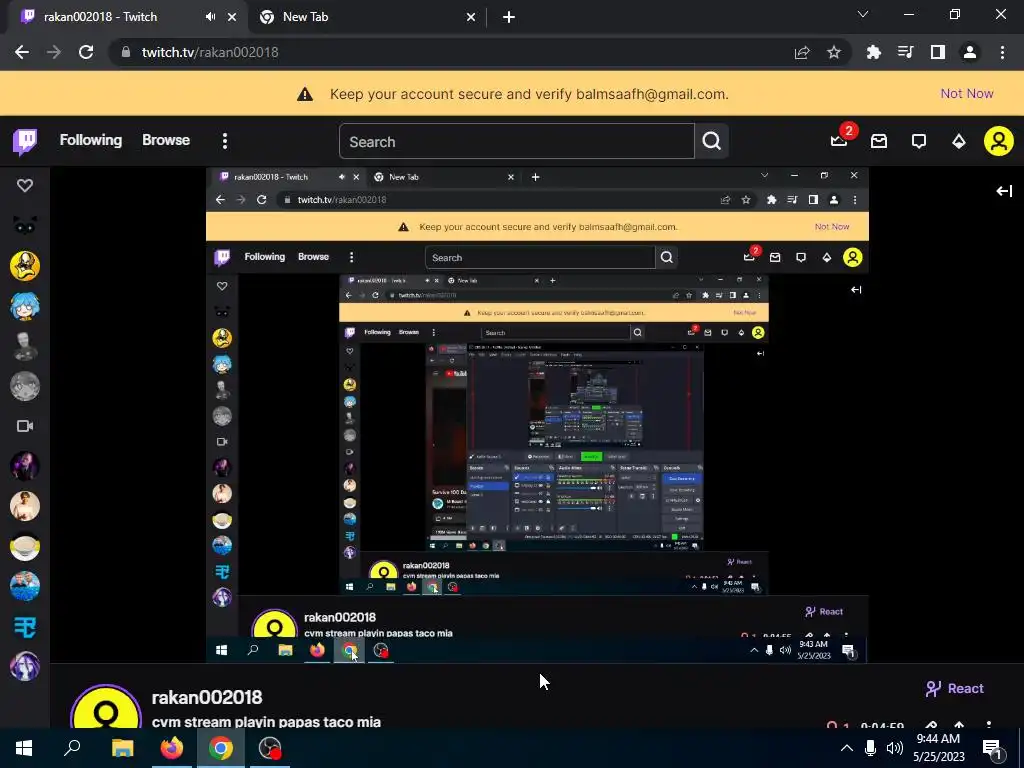Image resolution: width=1024 pixels, height=768 pixels.
Task: Expand the chat panel arrow icon
Action: [x=1004, y=191]
